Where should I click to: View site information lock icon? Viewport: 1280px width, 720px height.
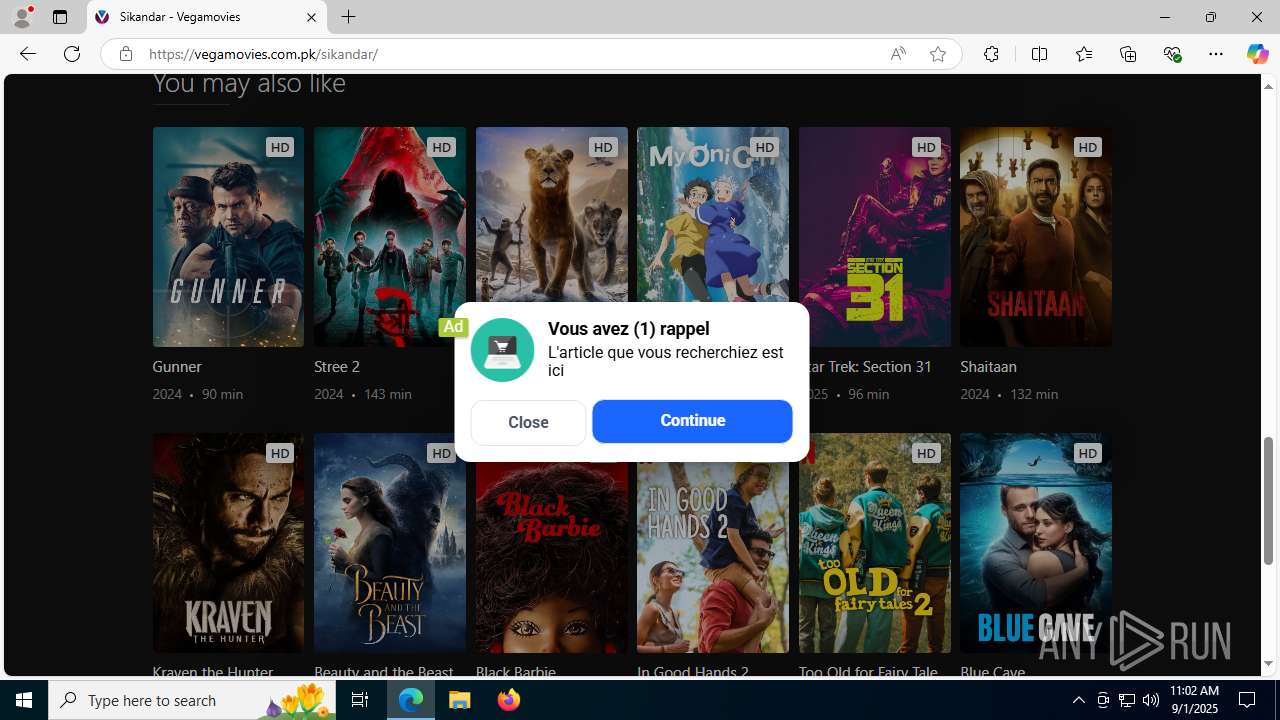(125, 54)
